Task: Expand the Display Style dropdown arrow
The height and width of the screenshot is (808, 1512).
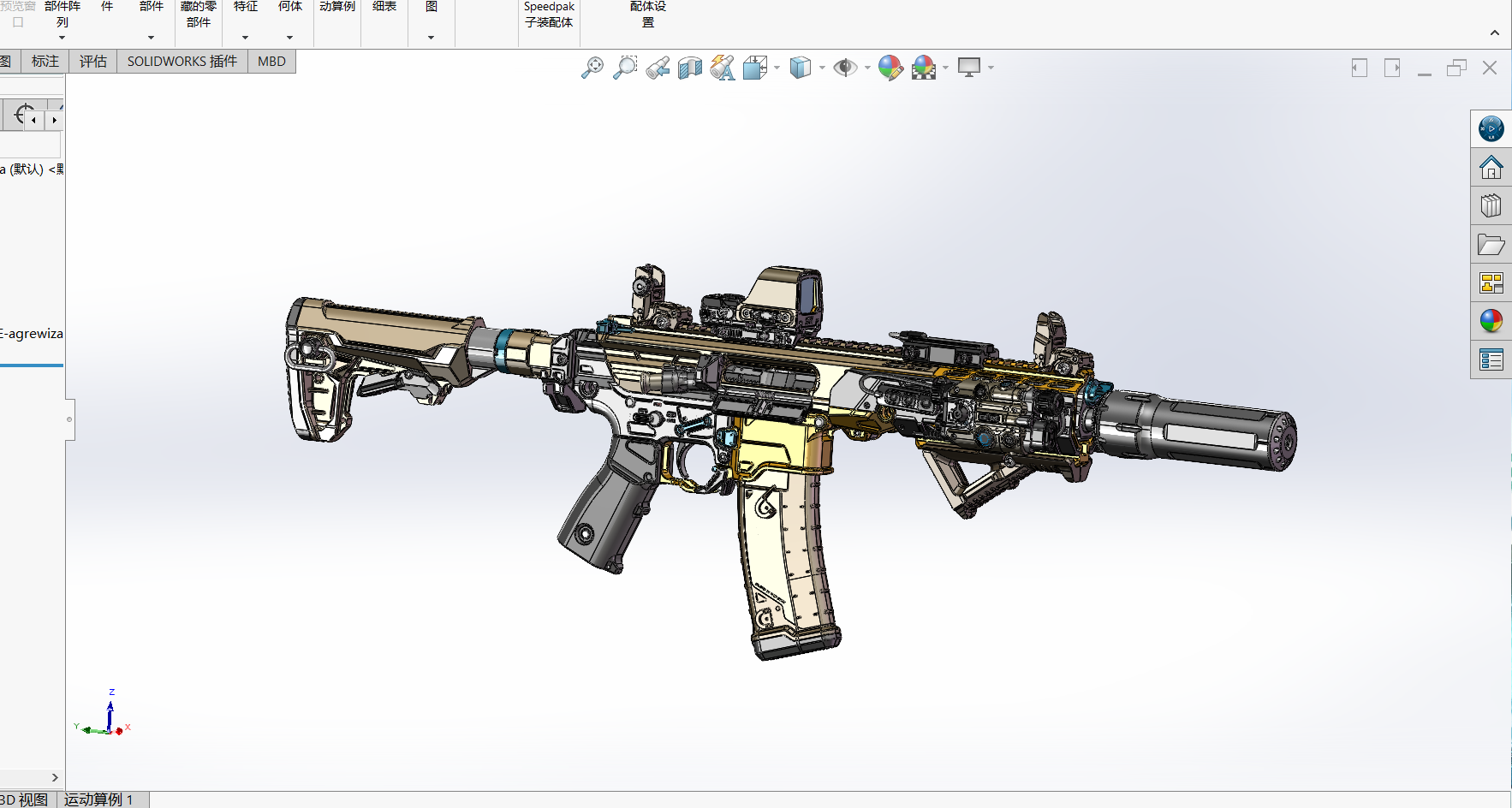Action: [822, 68]
